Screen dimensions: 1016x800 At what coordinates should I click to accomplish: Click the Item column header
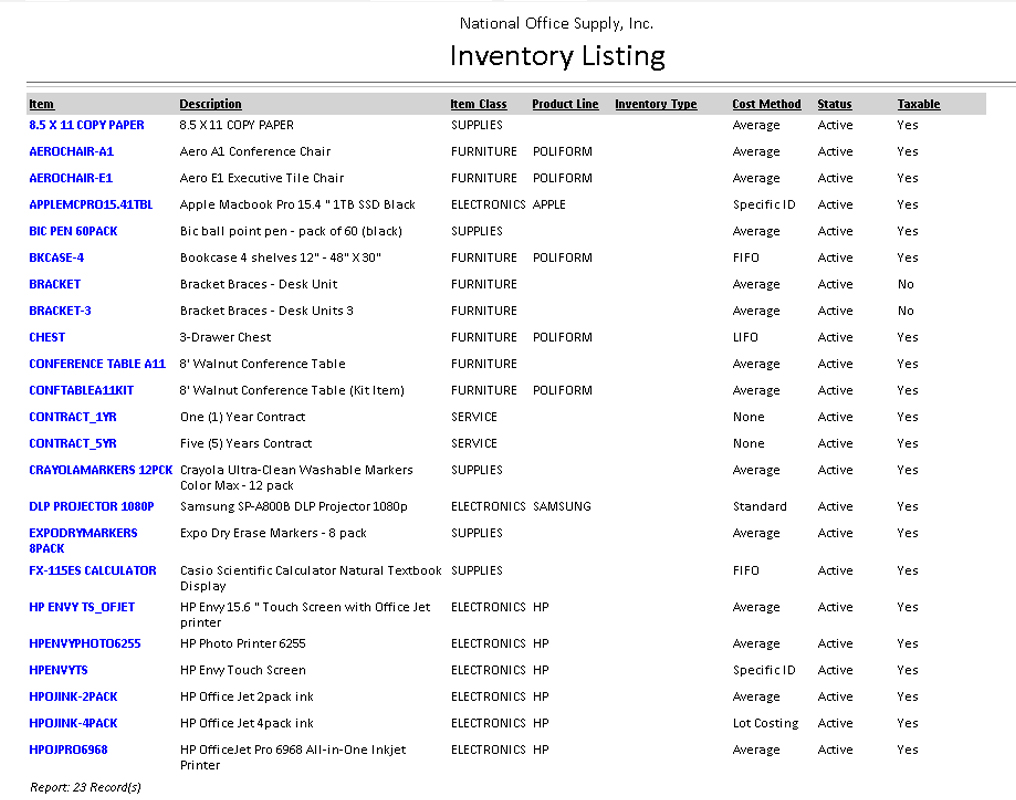click(42, 104)
